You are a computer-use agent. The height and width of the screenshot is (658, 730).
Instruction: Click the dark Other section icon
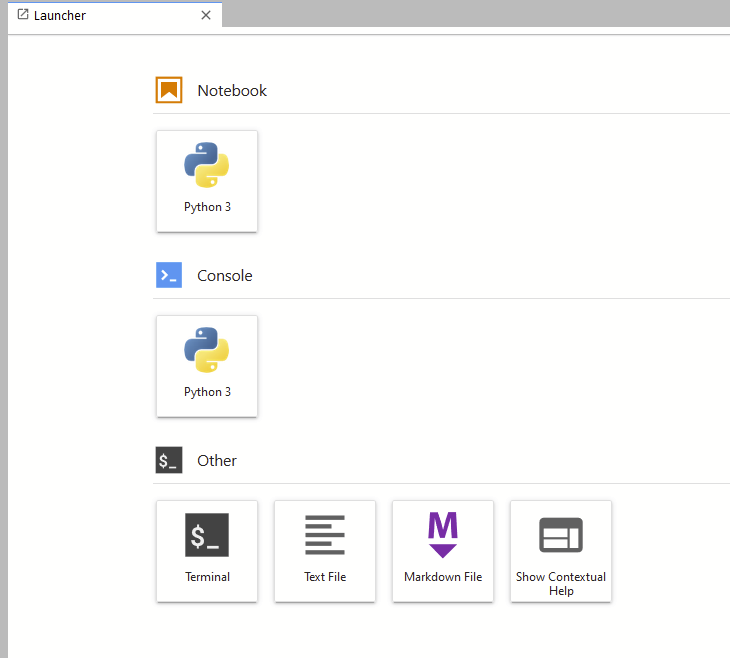[x=169, y=461]
